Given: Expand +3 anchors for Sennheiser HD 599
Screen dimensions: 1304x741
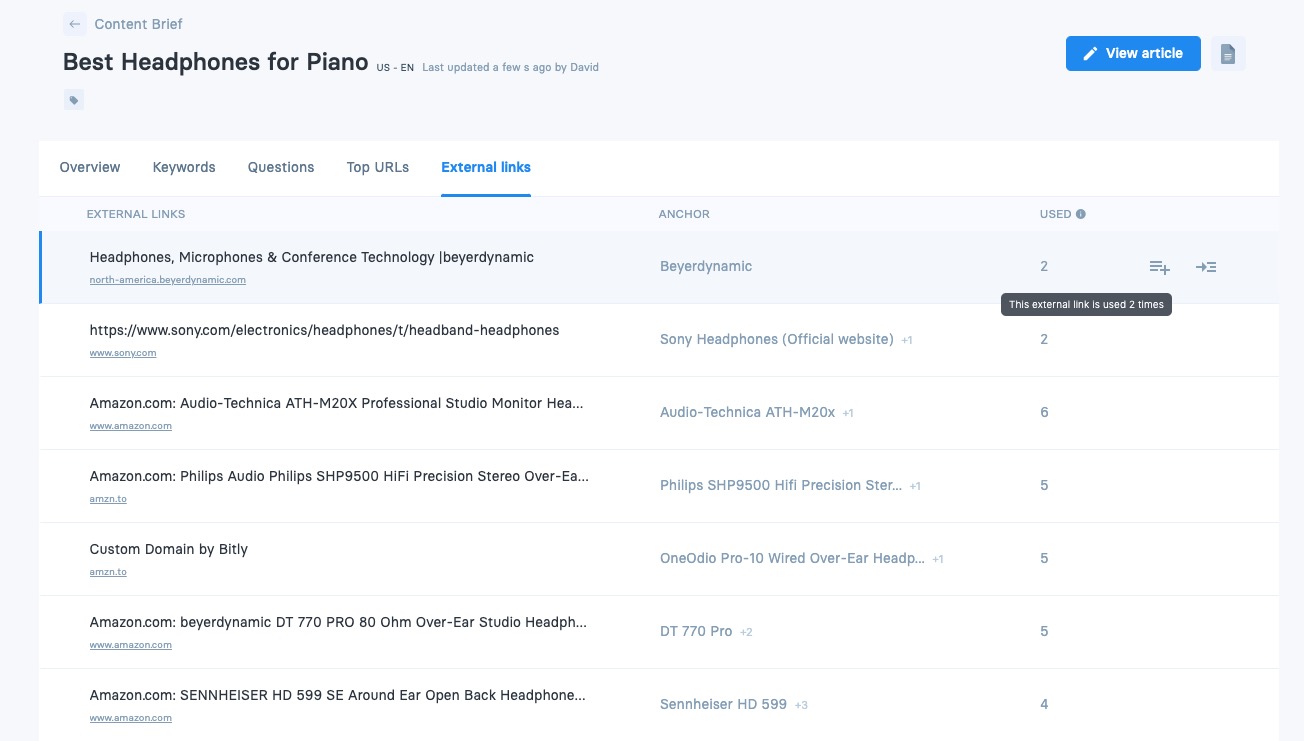Looking at the screenshot, I should [801, 705].
